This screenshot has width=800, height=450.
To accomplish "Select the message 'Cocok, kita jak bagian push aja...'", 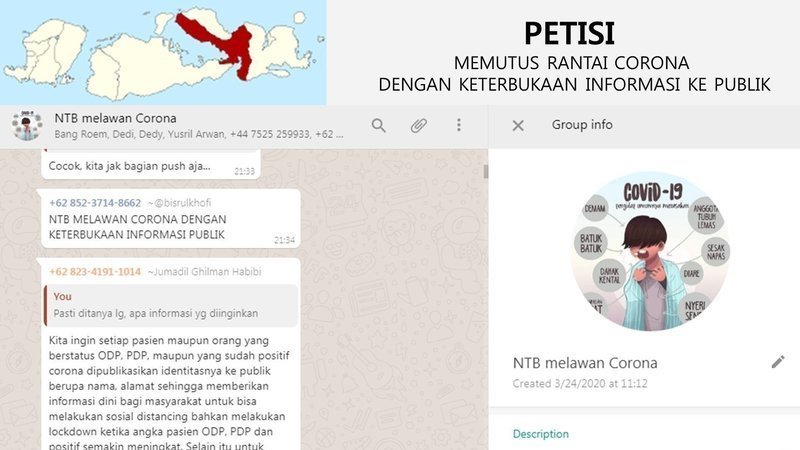I will pyautogui.click(x=130, y=166).
